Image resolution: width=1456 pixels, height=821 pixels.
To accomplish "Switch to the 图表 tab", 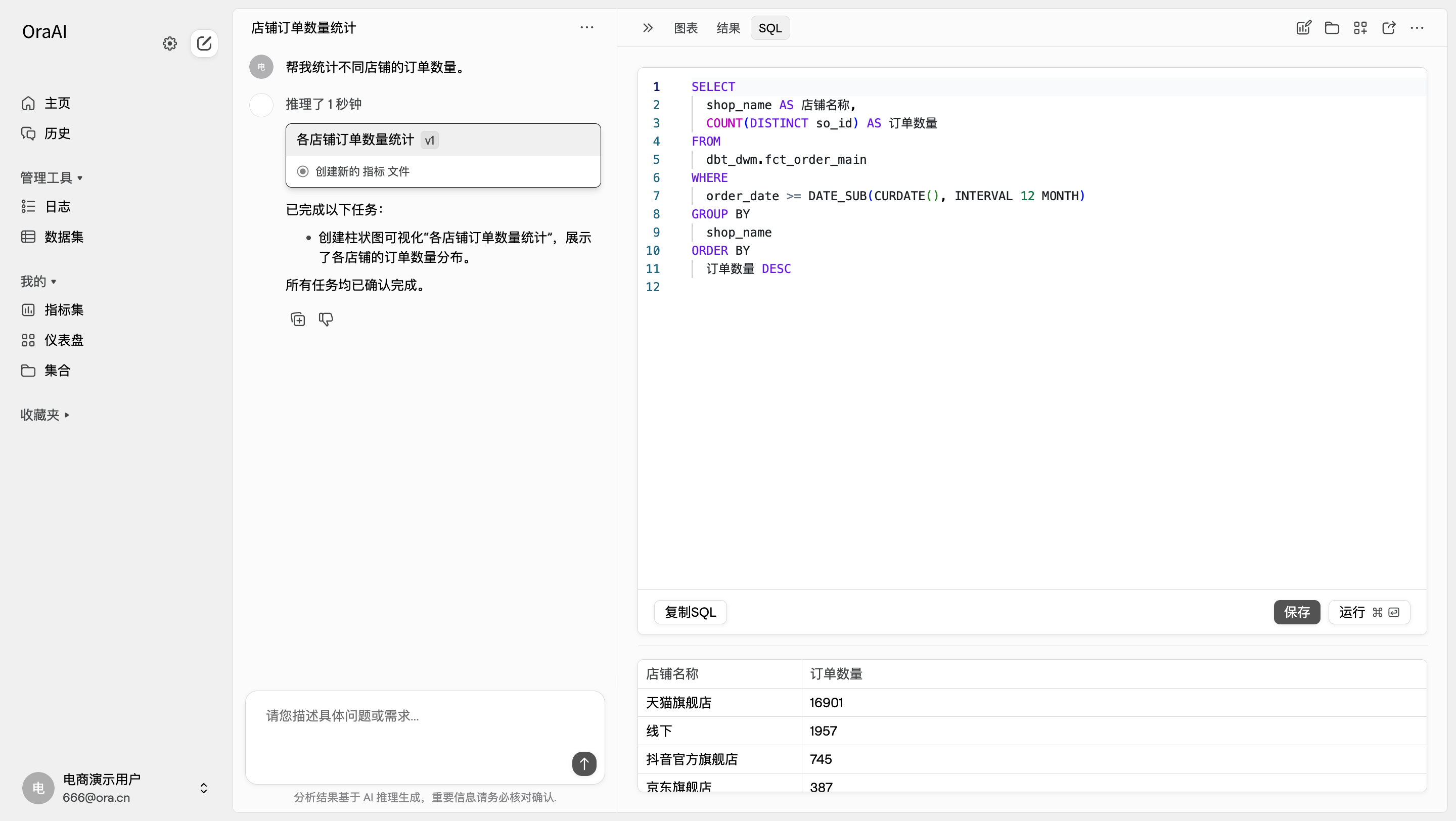I will [x=686, y=27].
